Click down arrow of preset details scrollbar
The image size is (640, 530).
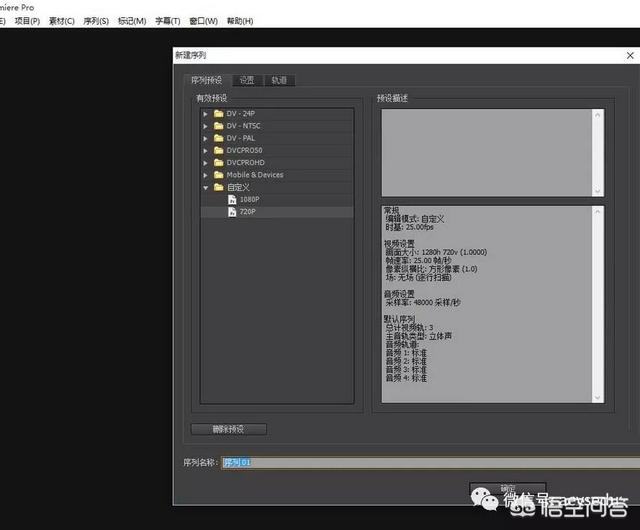click(598, 397)
